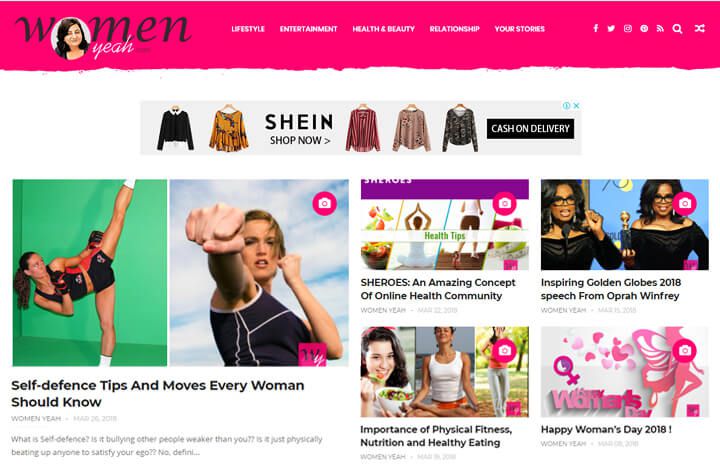Go to Health & Beauty section

(383, 29)
